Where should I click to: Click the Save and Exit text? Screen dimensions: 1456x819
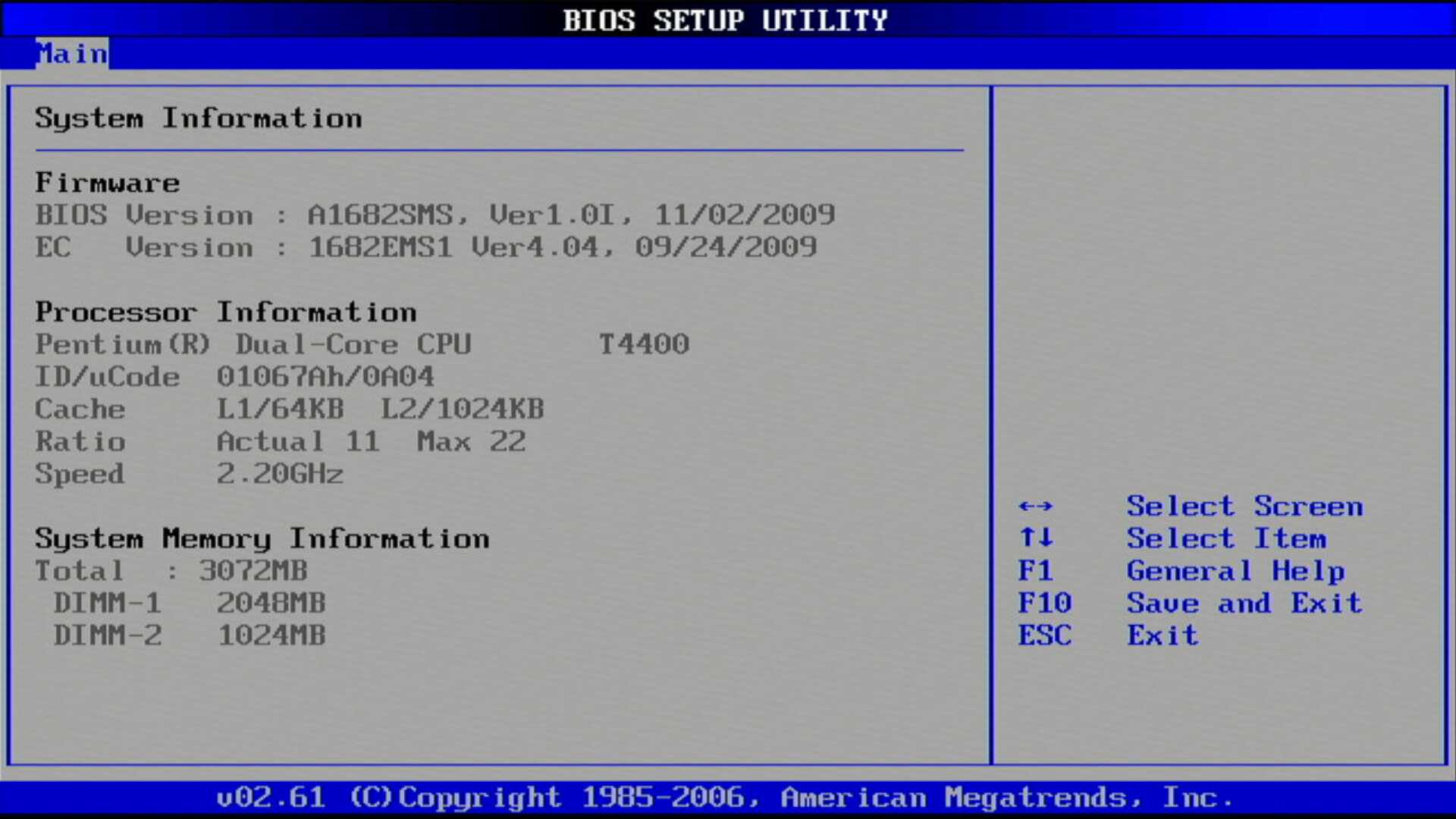(x=1244, y=604)
